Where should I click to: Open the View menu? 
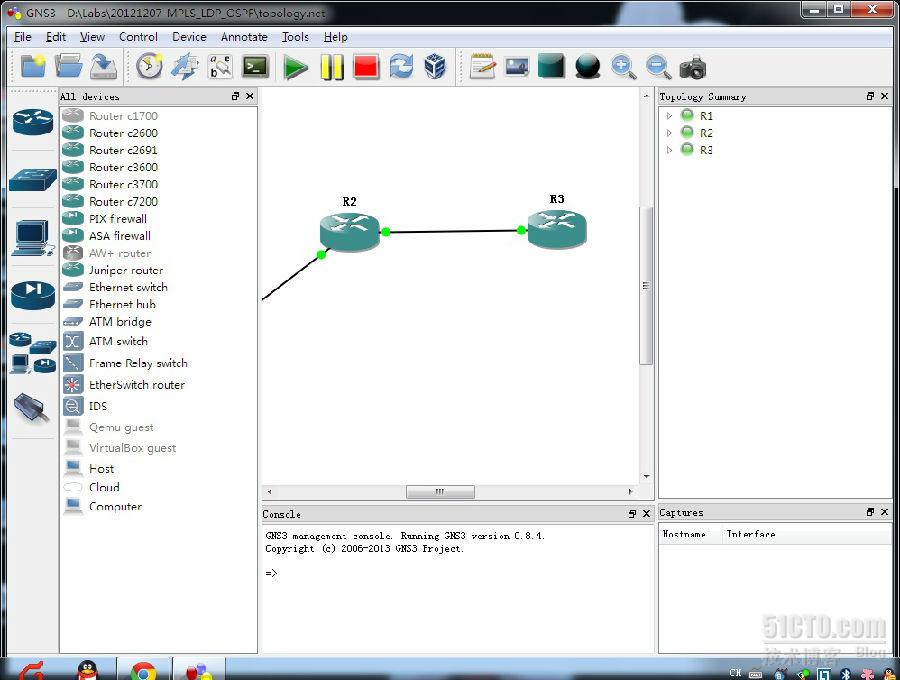92,37
